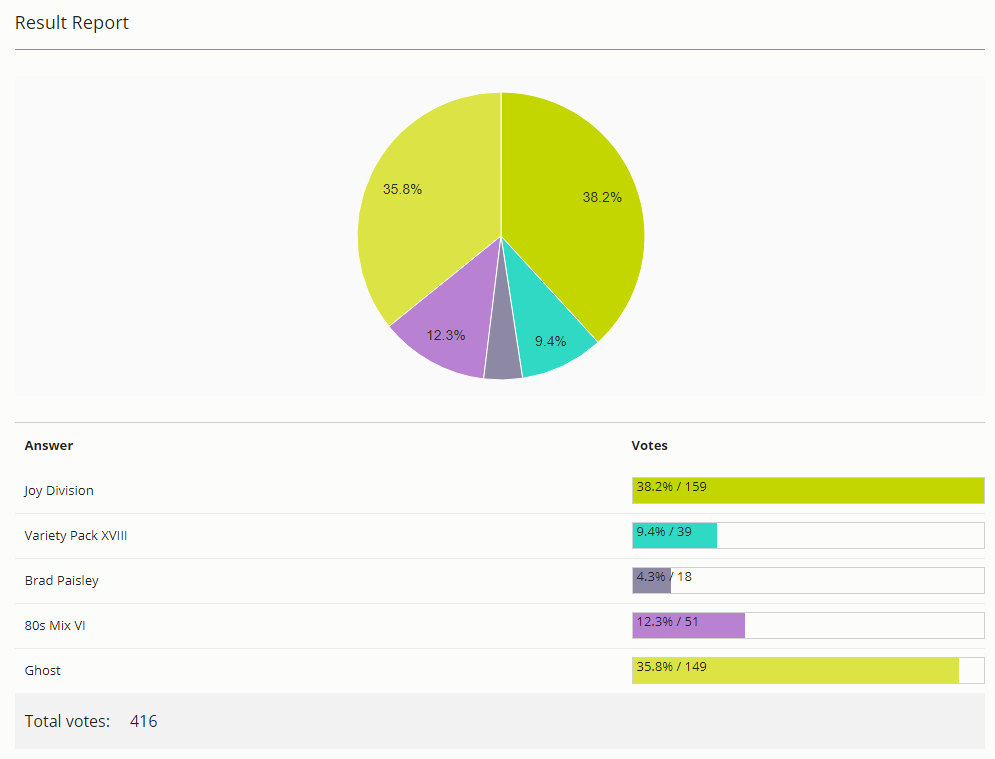Select the Ghost answer label
This screenshot has height=759, width=995.
(x=43, y=671)
